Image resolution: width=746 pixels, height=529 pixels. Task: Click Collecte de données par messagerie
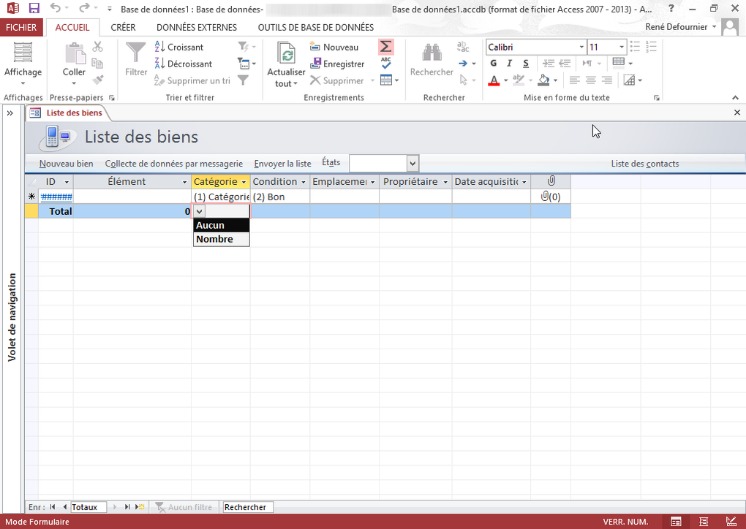click(x=174, y=164)
